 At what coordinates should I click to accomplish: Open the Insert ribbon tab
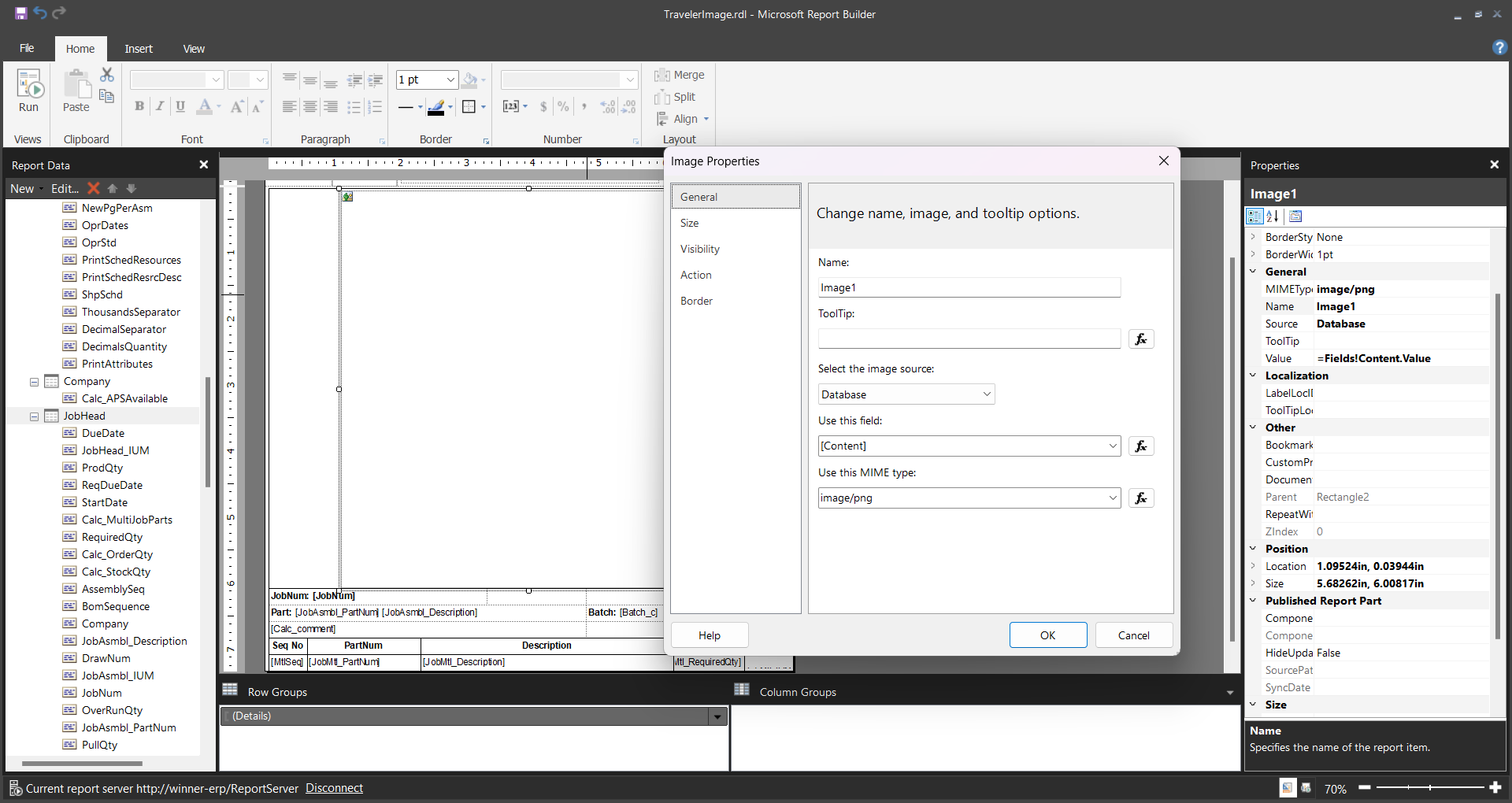pyautogui.click(x=139, y=49)
